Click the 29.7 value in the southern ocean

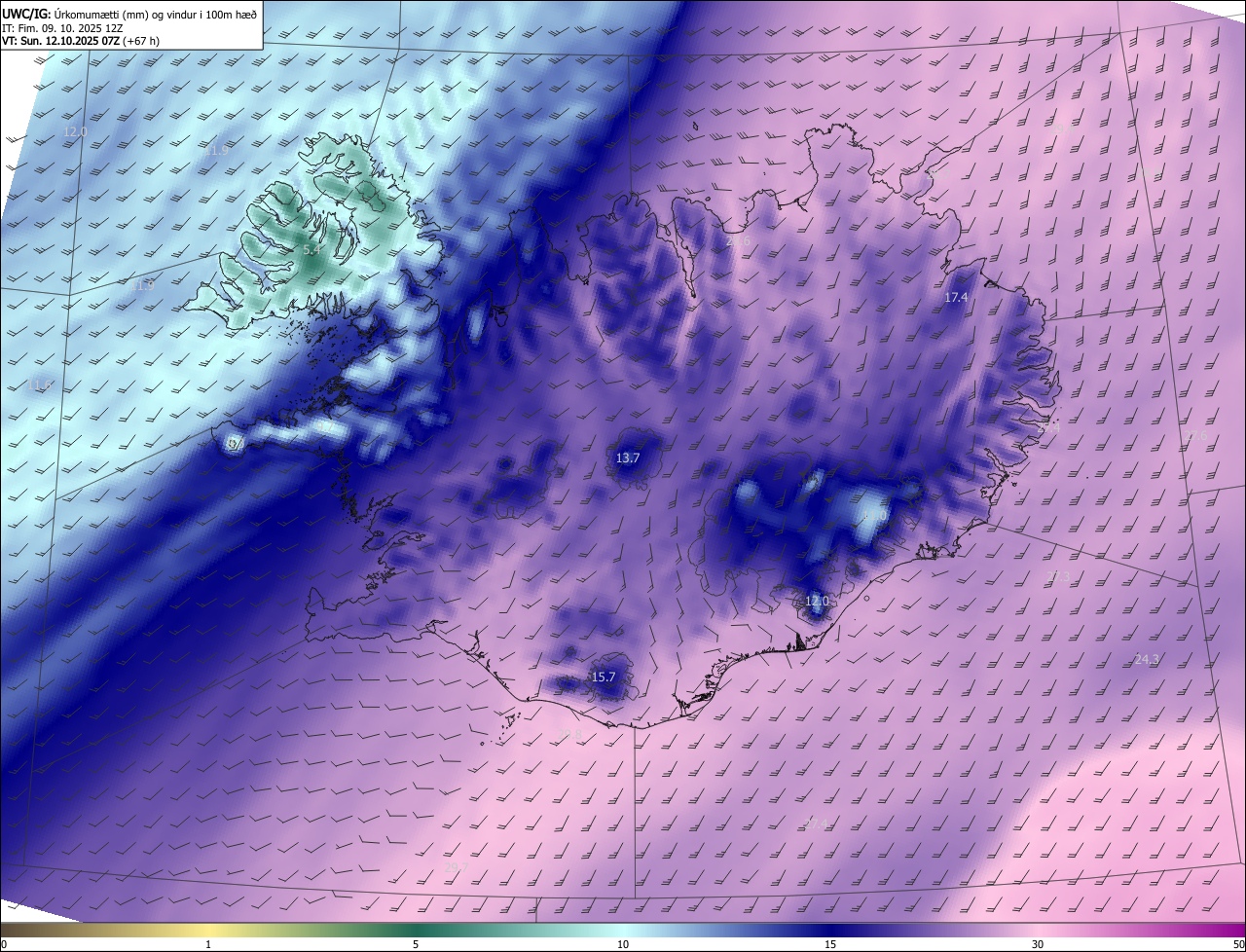pos(456,867)
